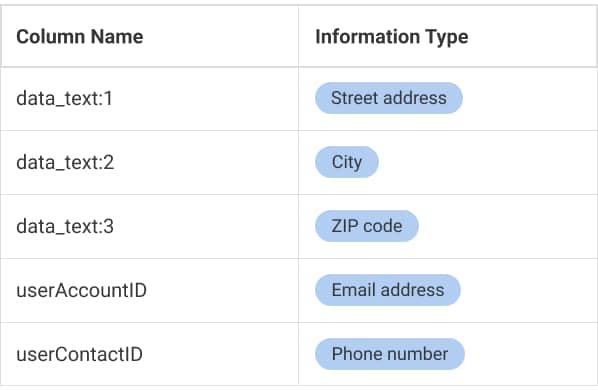This screenshot has height=390, width=598.
Task: Select the Email address tag
Action: tap(388, 290)
